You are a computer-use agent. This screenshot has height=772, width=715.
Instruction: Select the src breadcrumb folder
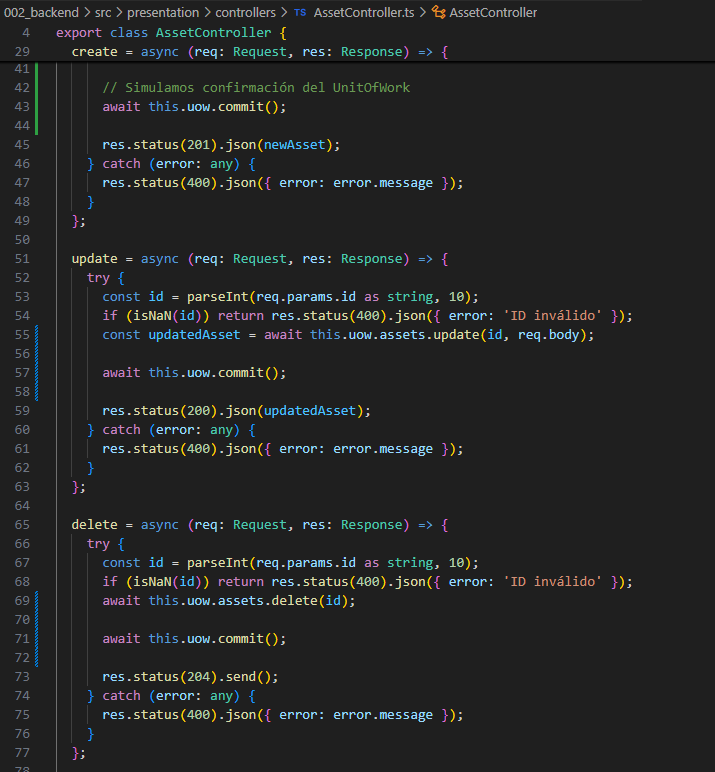pyautogui.click(x=103, y=12)
